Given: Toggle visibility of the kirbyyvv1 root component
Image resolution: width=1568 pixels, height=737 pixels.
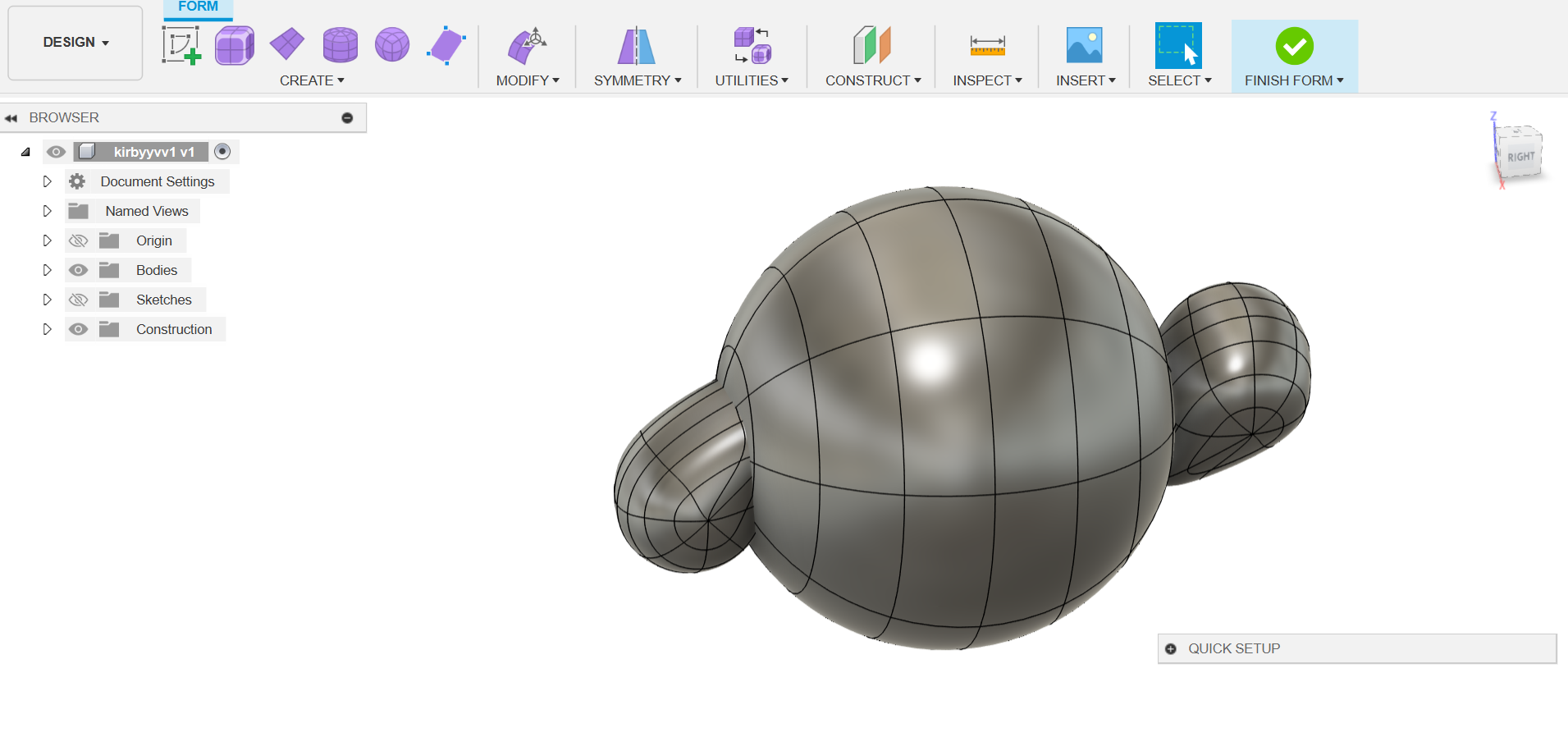Looking at the screenshot, I should (56, 152).
